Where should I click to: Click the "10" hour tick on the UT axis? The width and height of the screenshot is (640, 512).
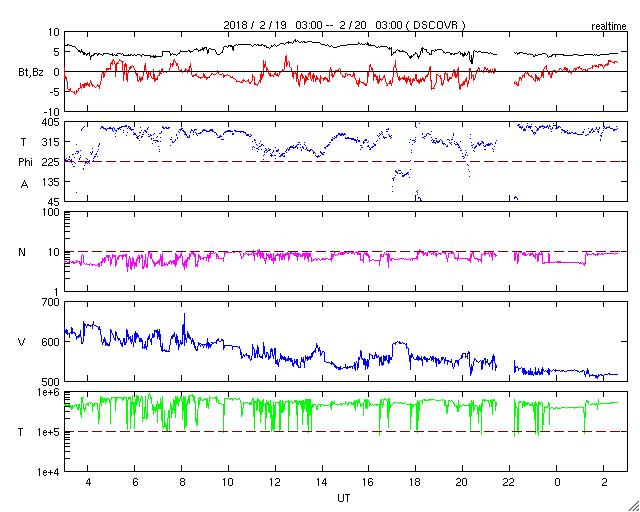click(x=228, y=482)
